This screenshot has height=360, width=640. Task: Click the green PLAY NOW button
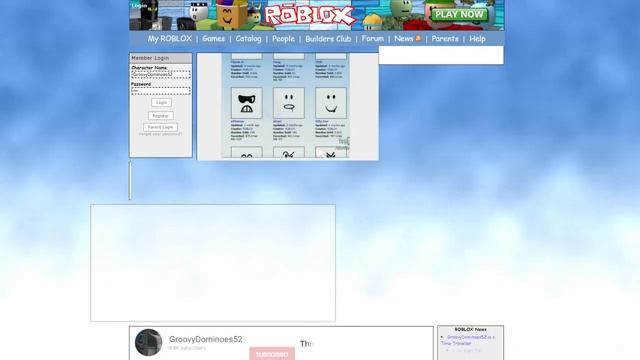(x=459, y=15)
